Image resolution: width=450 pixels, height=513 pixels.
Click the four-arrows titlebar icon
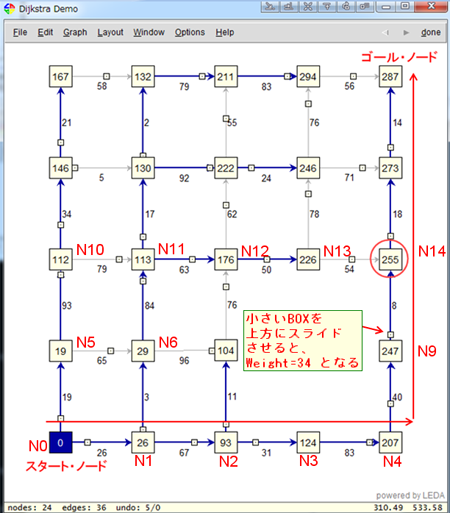(308, 6)
